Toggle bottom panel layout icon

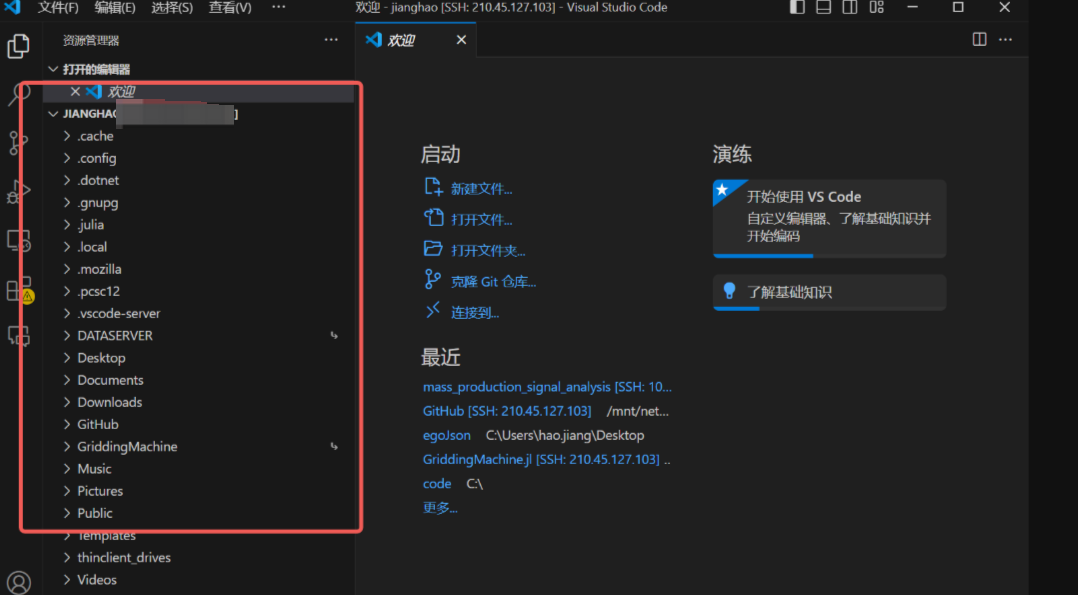[824, 8]
